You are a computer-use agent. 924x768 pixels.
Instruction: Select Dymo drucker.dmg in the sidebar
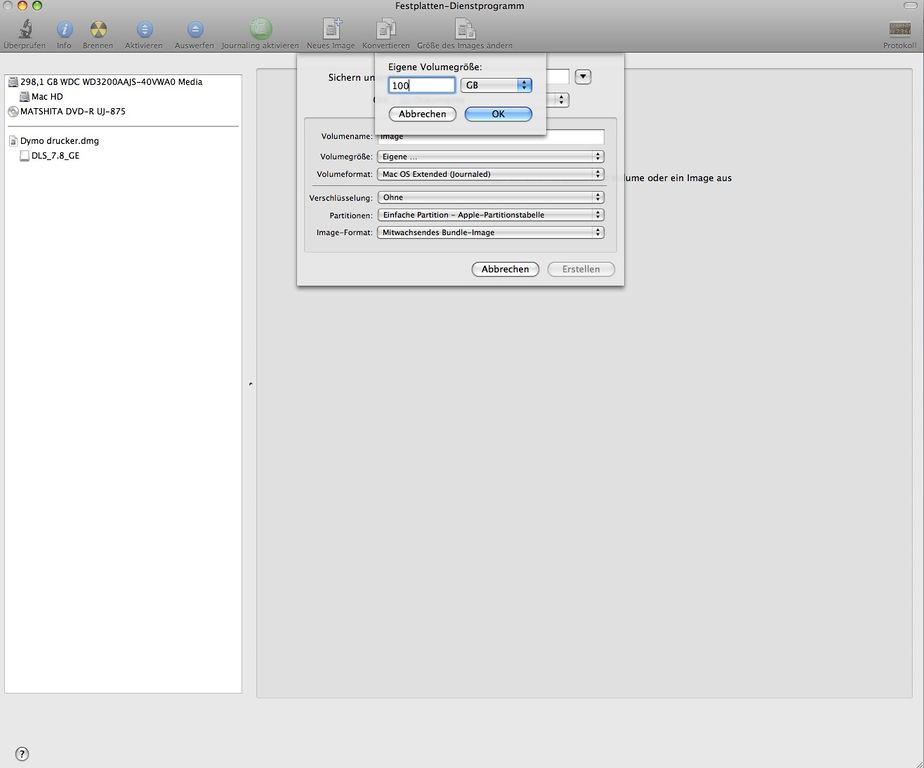coord(59,141)
